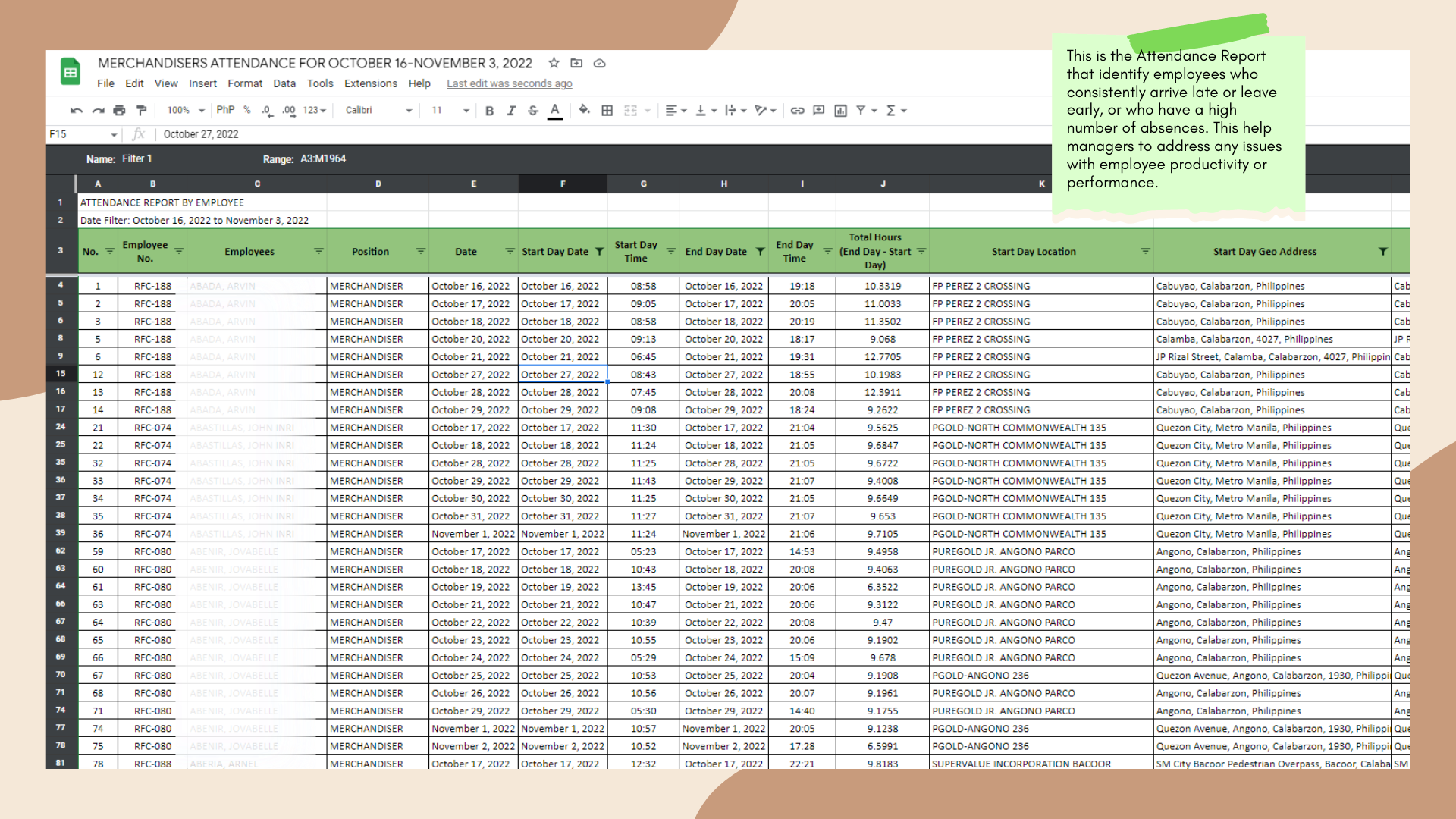Star the document title
Image resolution: width=1456 pixels, height=819 pixels.
tap(554, 63)
